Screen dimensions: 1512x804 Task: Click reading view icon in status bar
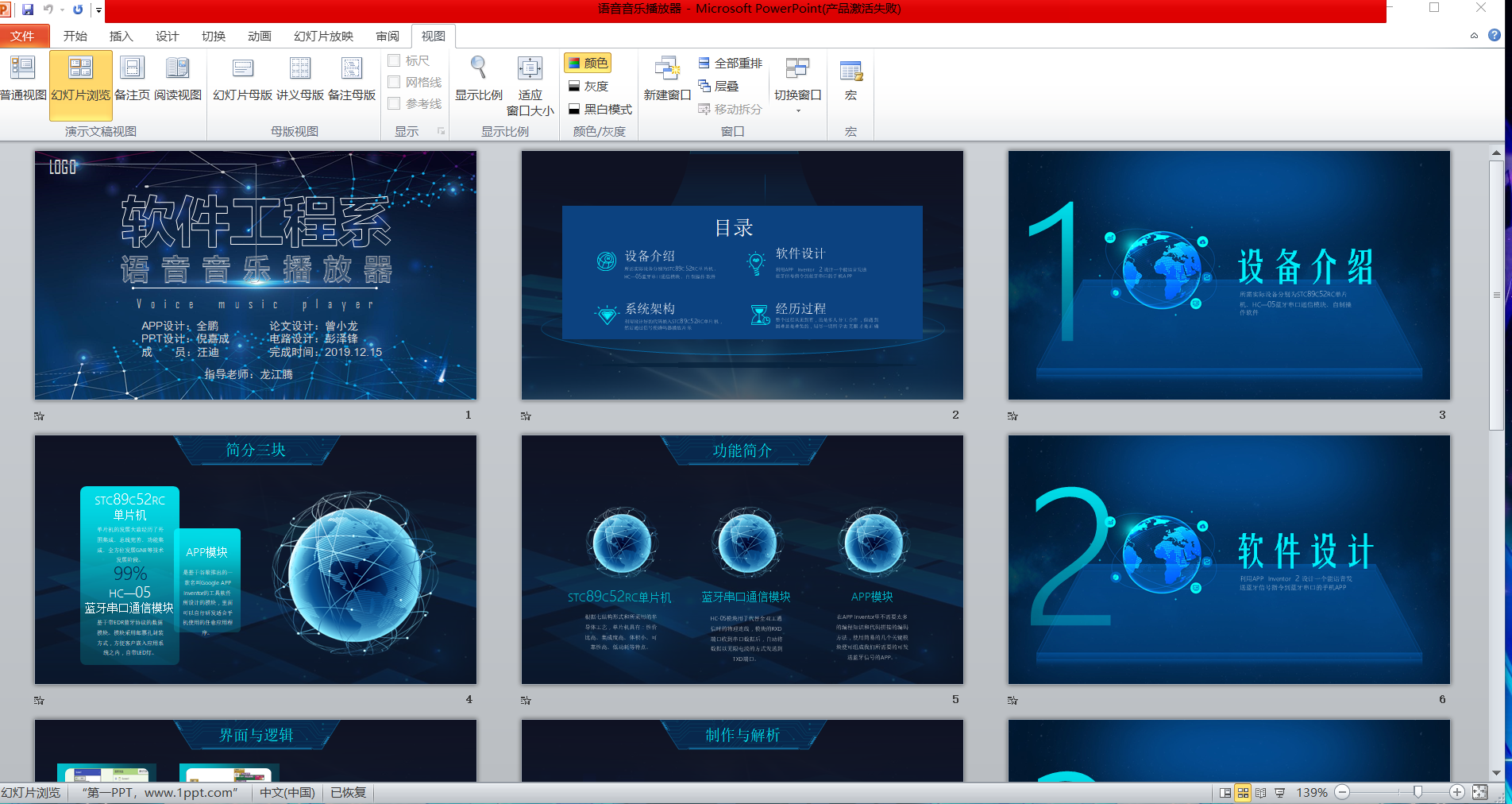point(1261,792)
